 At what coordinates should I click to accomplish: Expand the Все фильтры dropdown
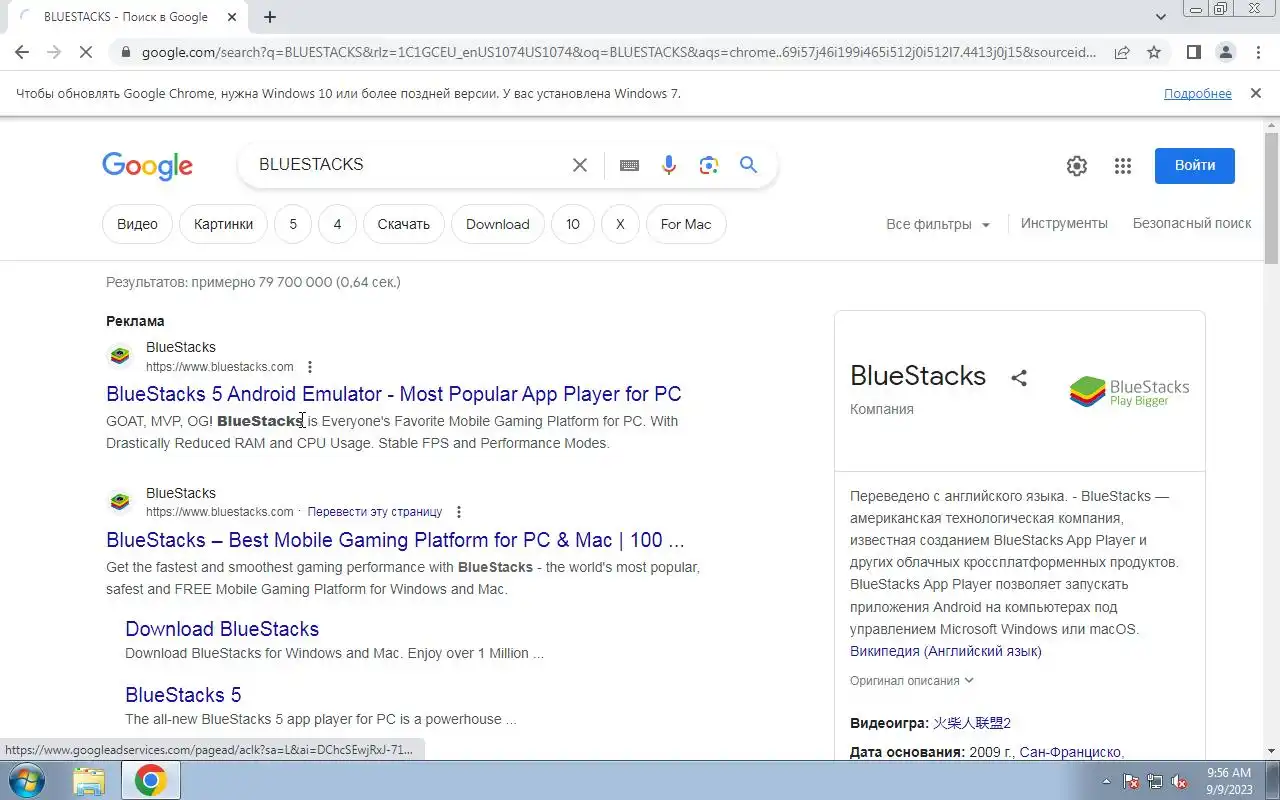pyautogui.click(x=938, y=224)
